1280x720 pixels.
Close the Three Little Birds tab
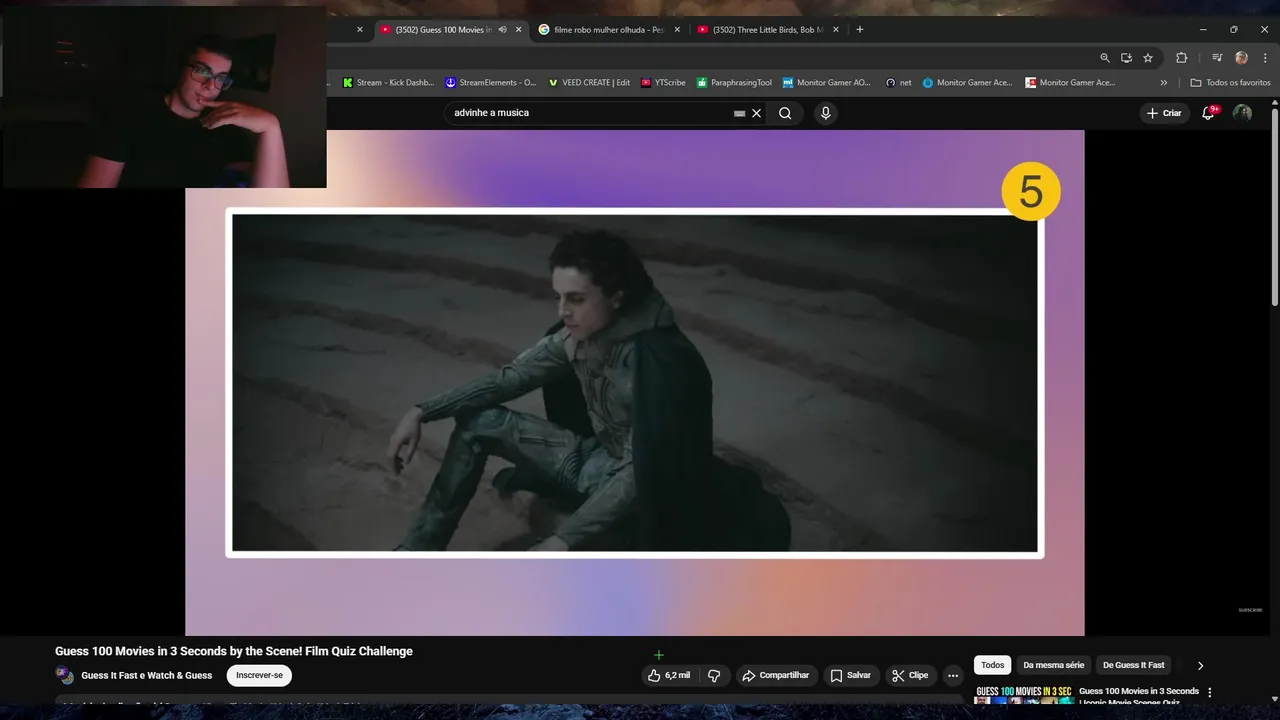[x=836, y=30]
